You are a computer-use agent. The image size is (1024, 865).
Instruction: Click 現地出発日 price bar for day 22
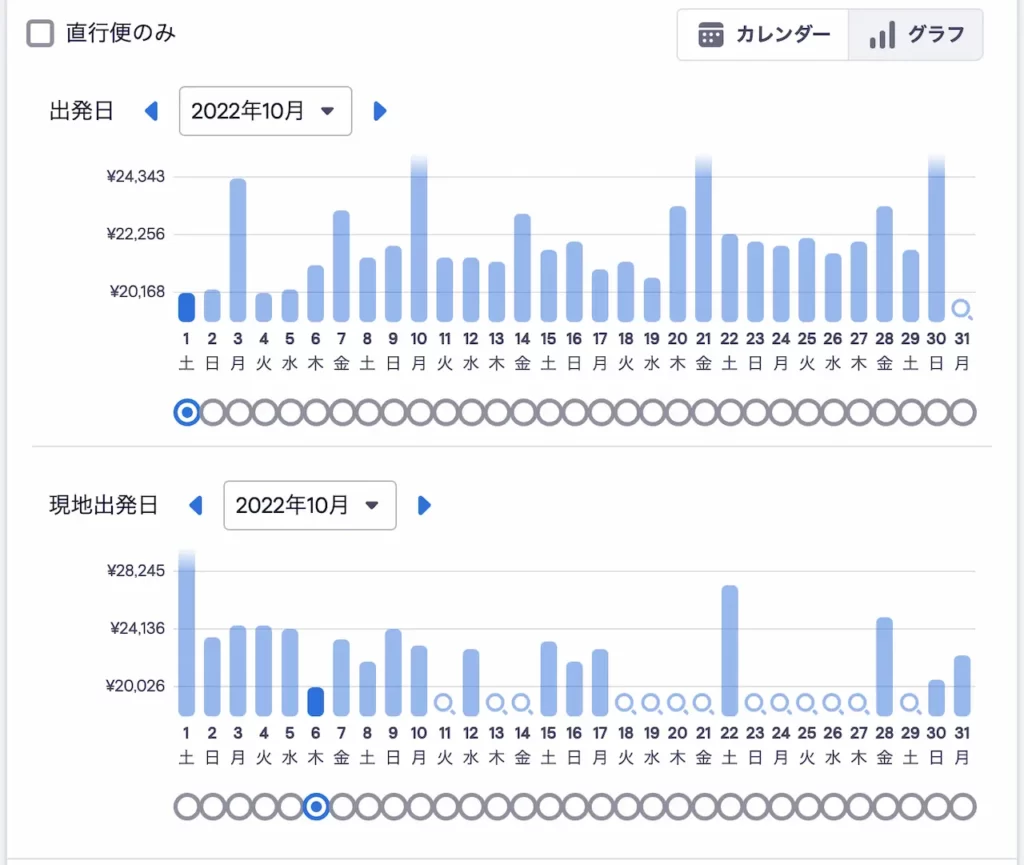coord(729,651)
